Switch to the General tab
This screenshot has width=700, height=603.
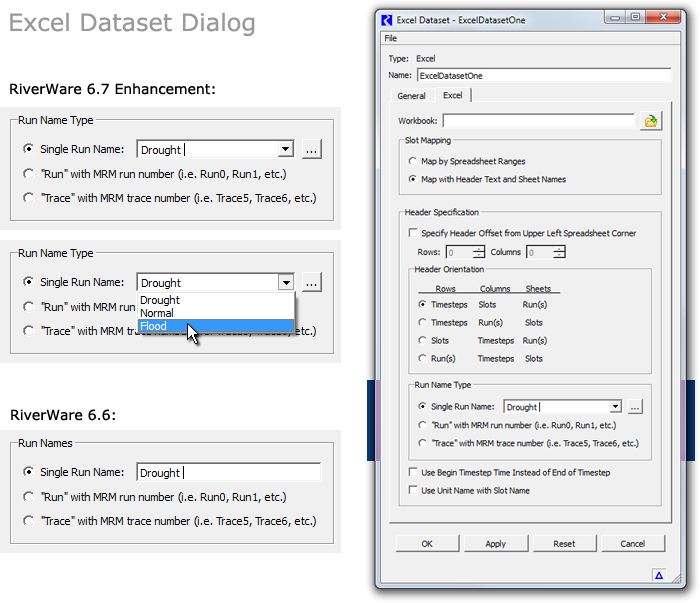pos(411,96)
